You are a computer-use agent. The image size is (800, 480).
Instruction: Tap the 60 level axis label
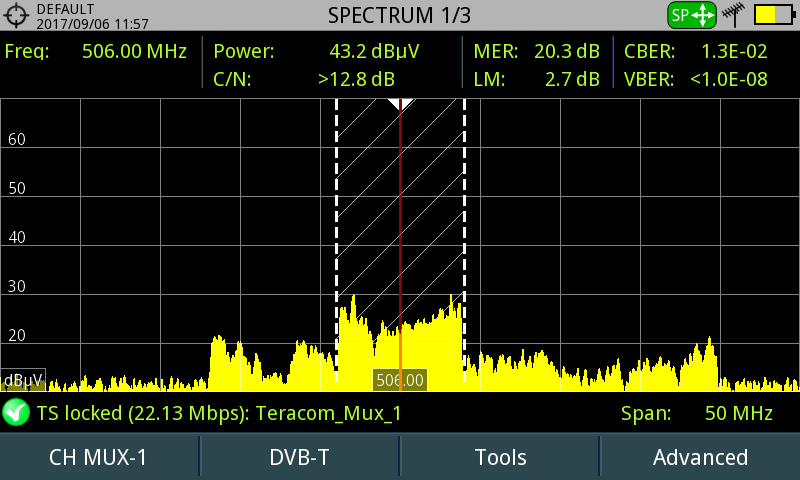(17, 139)
